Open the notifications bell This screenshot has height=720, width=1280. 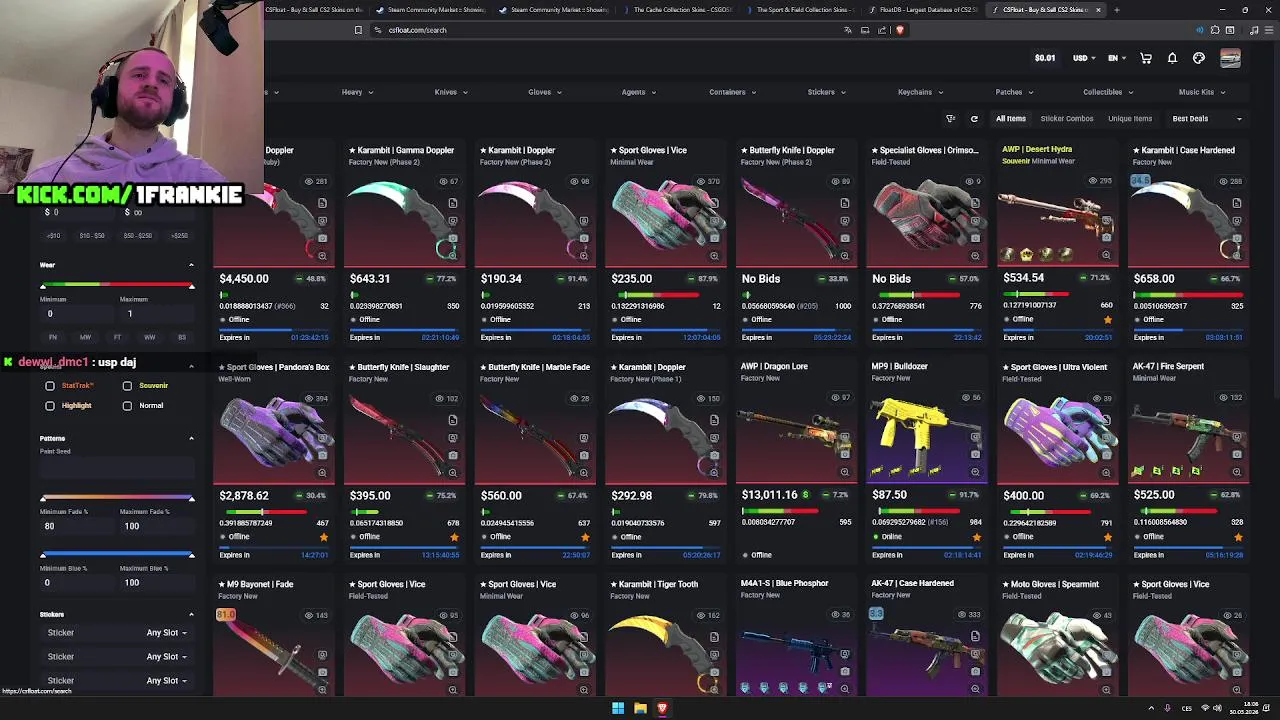1172,58
